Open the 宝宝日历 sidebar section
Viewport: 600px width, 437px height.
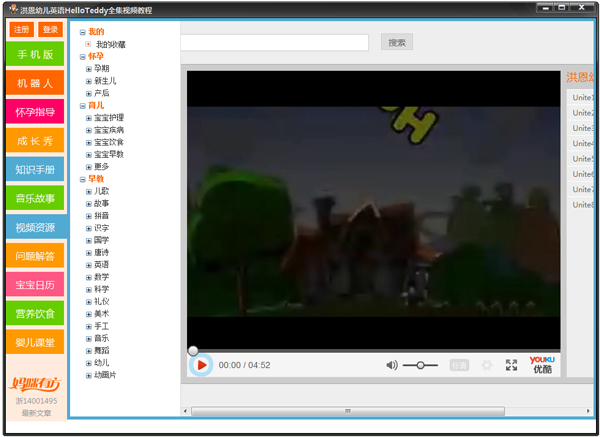coord(35,284)
